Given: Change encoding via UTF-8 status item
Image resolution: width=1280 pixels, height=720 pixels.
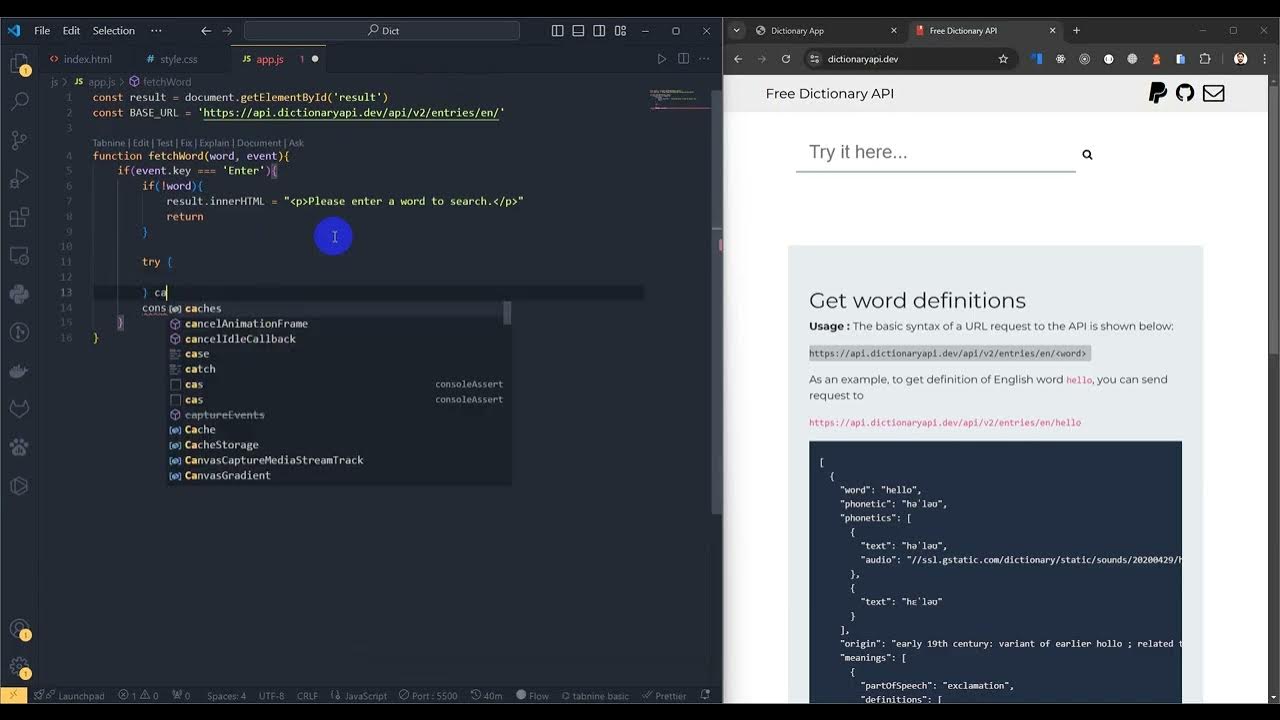Looking at the screenshot, I should coord(271,695).
